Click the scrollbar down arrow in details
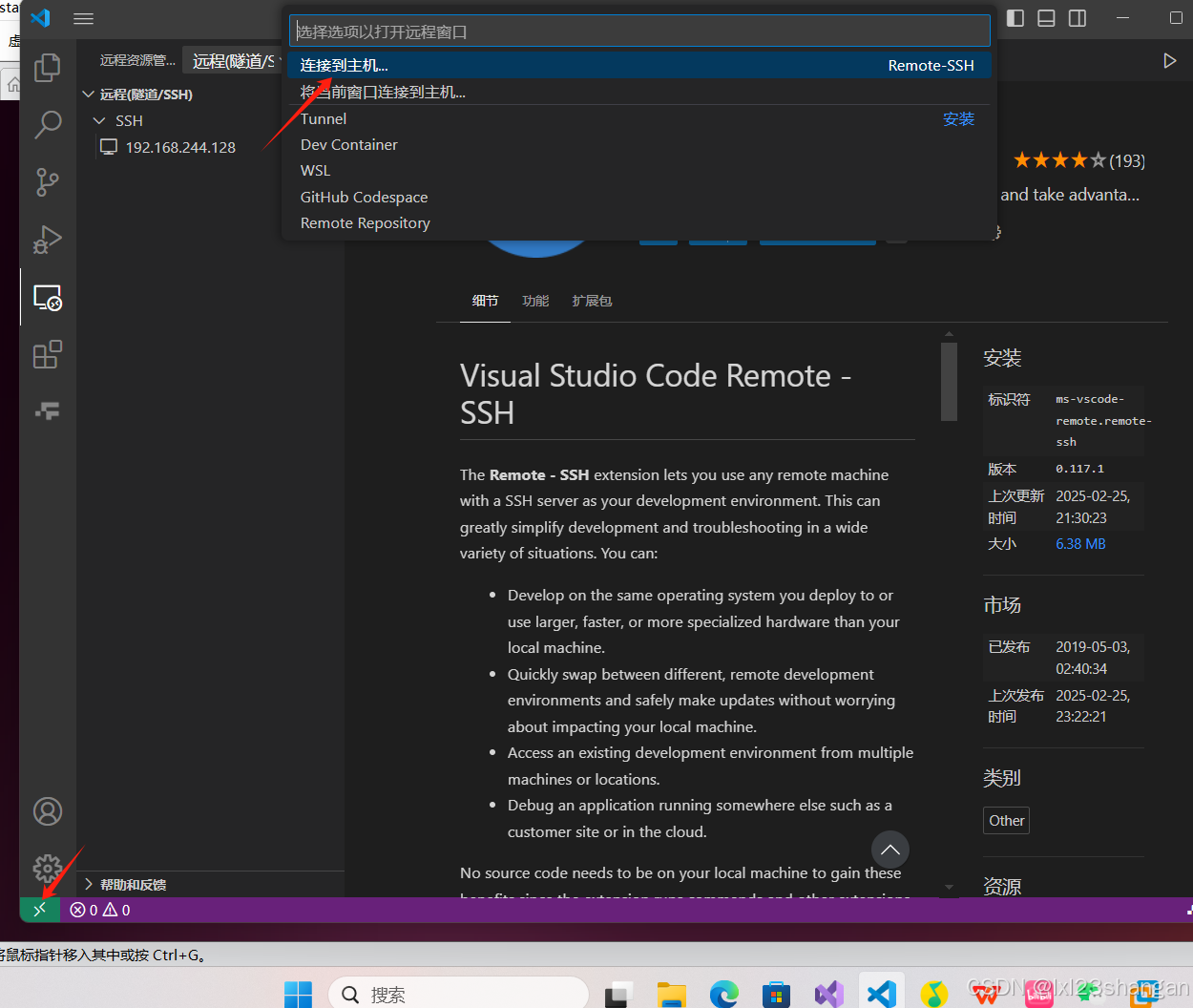The image size is (1193, 1008). pyautogui.click(x=949, y=887)
